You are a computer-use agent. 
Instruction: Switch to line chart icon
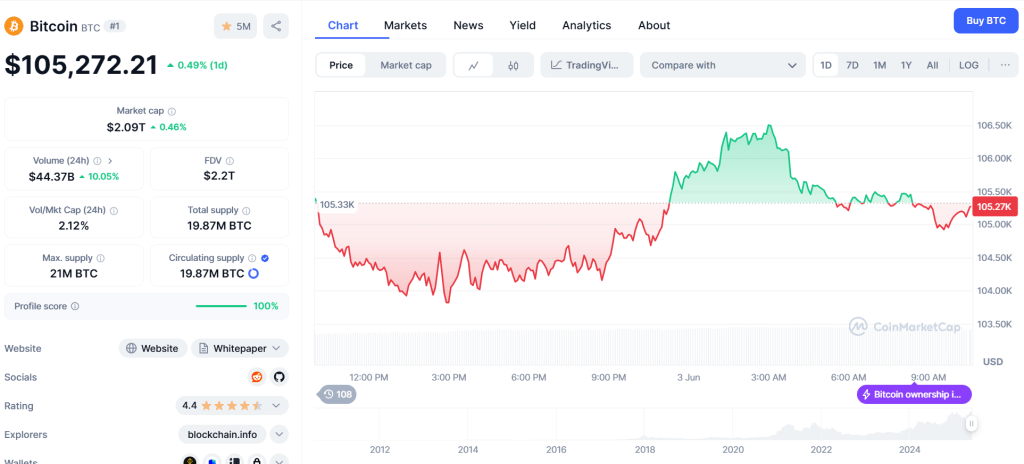click(x=474, y=65)
